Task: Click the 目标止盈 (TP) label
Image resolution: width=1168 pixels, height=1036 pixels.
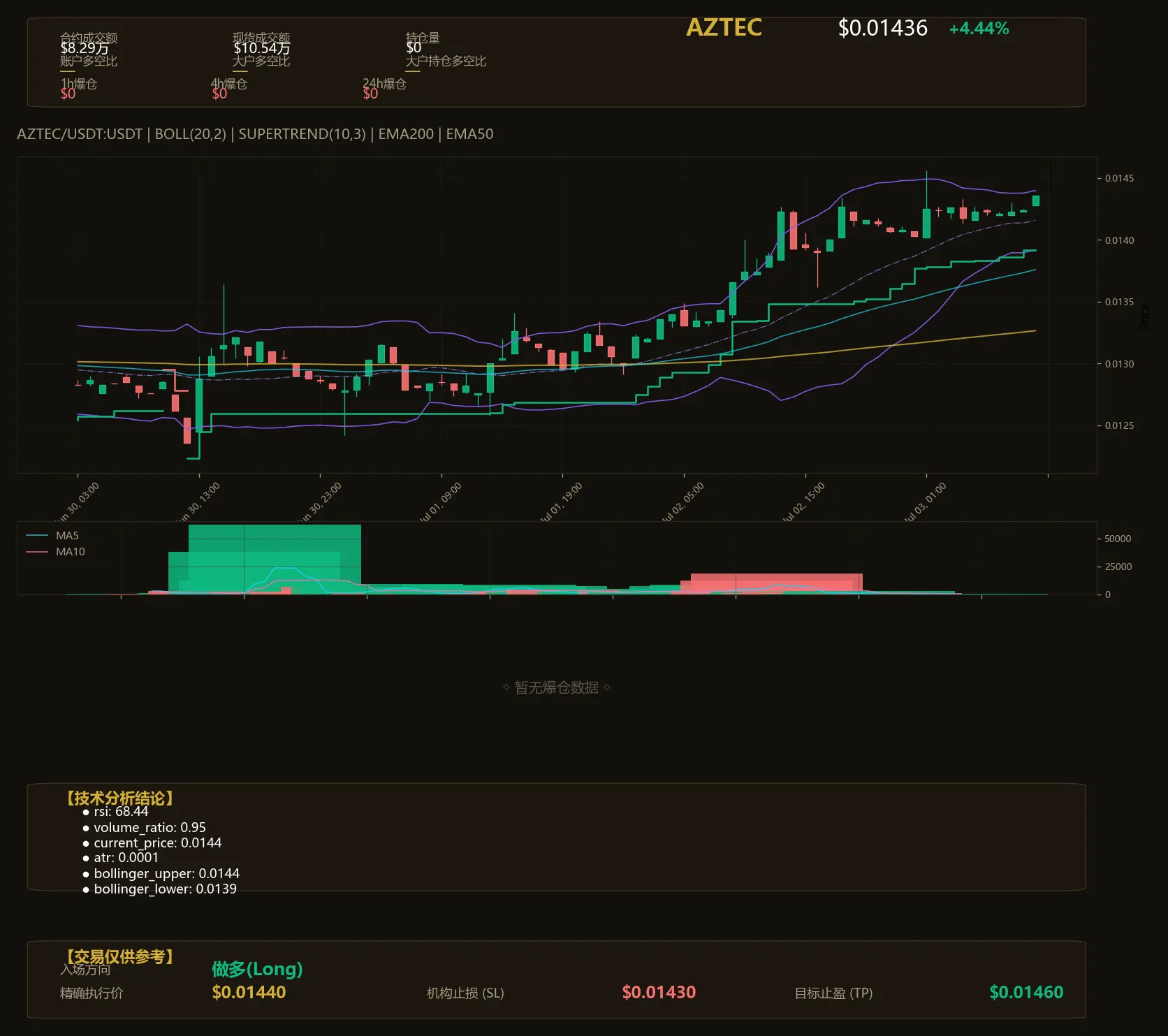Action: [x=833, y=993]
